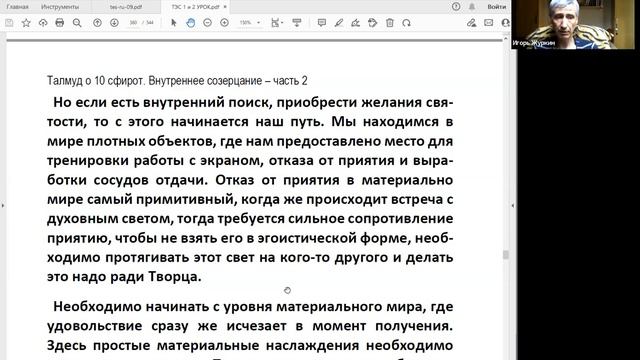Click the help question mark icon
The width and height of the screenshot is (640, 360).
456,7
